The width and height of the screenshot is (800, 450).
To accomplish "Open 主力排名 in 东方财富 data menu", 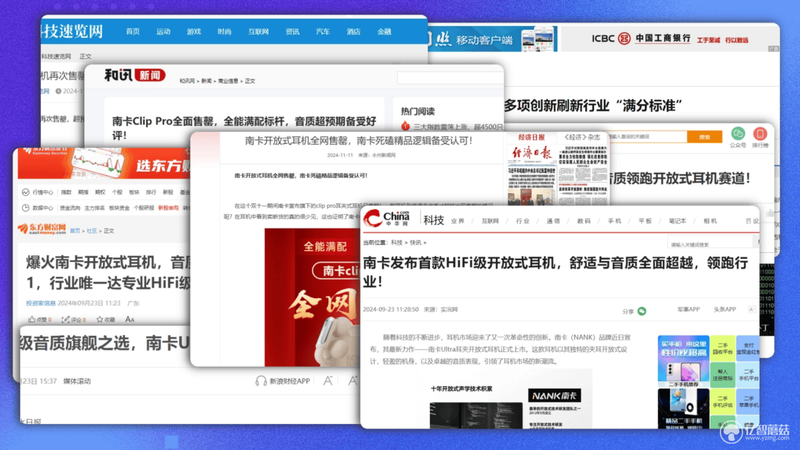I will point(94,208).
